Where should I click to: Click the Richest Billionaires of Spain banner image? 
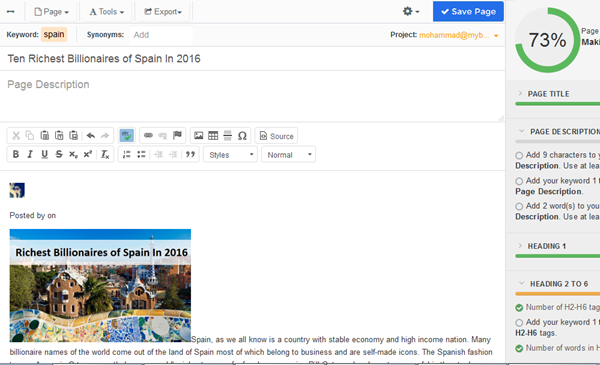pyautogui.click(x=100, y=285)
